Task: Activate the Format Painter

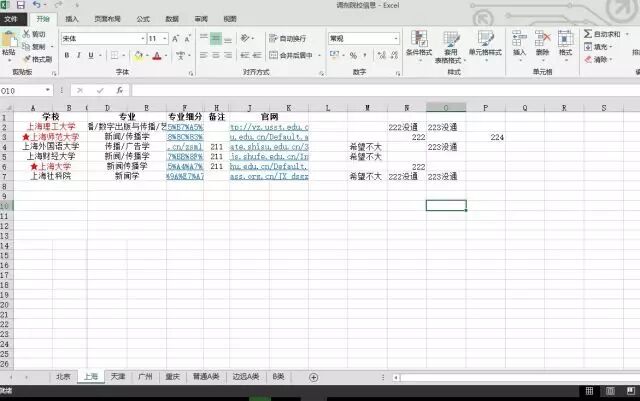Action: click(38, 59)
